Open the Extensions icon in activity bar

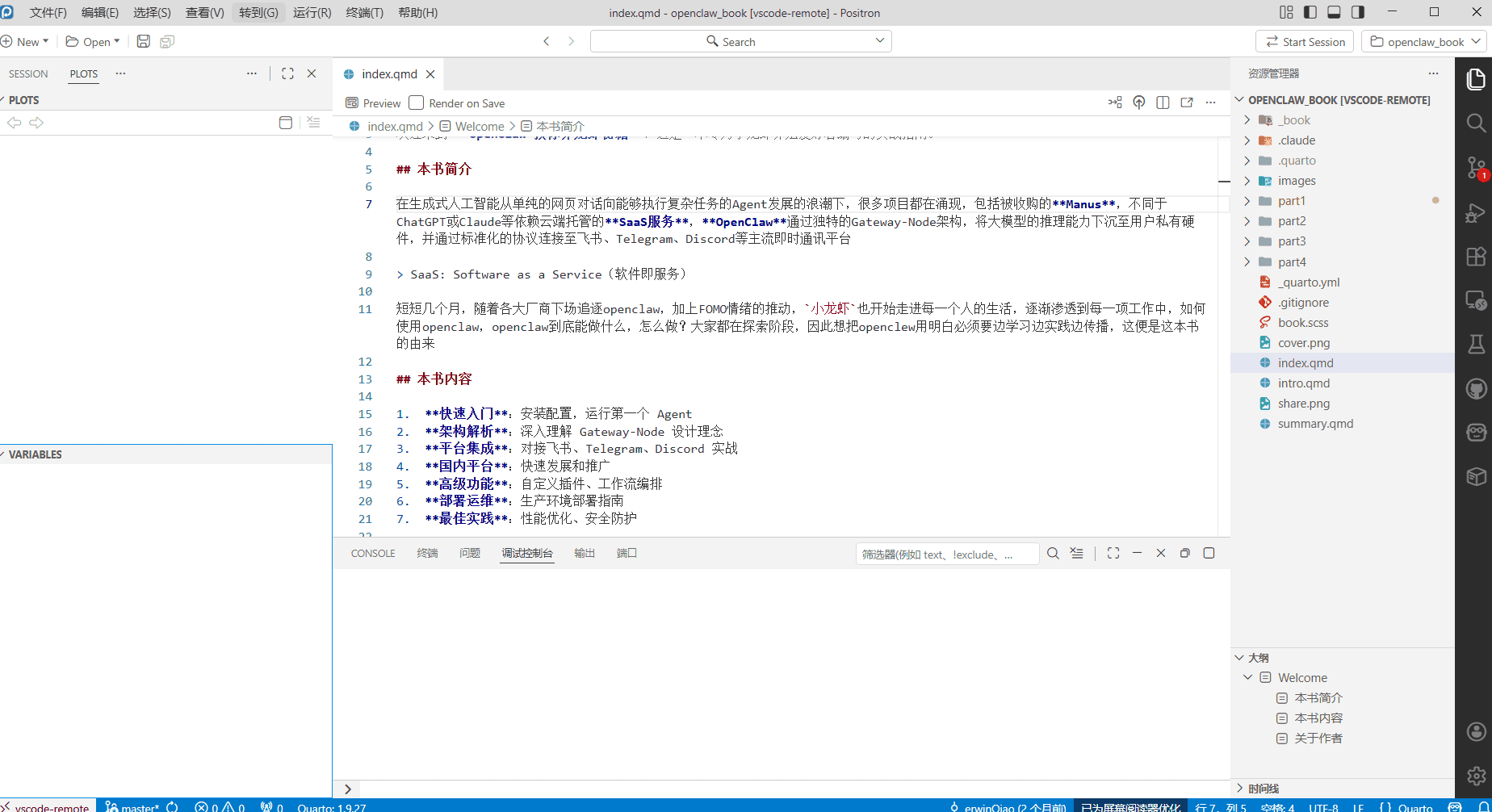[x=1476, y=257]
